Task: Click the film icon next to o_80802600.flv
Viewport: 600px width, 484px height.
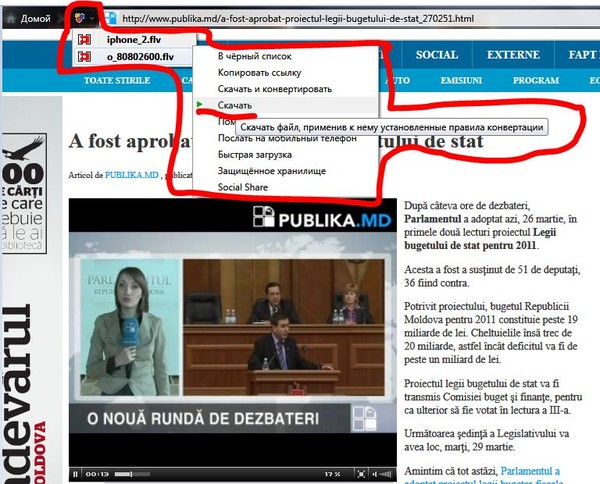Action: click(x=84, y=57)
